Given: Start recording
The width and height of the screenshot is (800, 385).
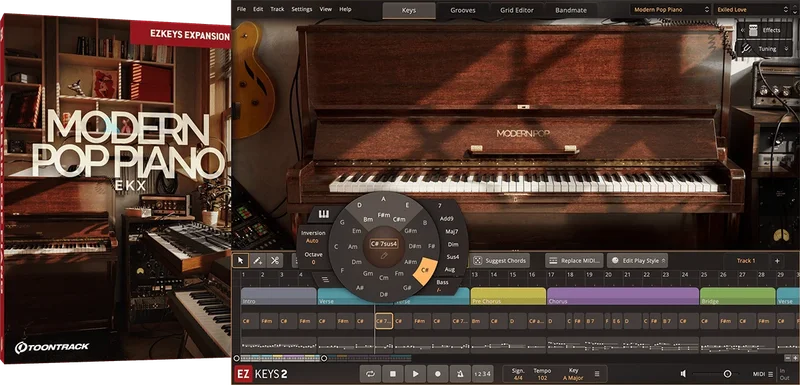Looking at the screenshot, I should click(438, 374).
